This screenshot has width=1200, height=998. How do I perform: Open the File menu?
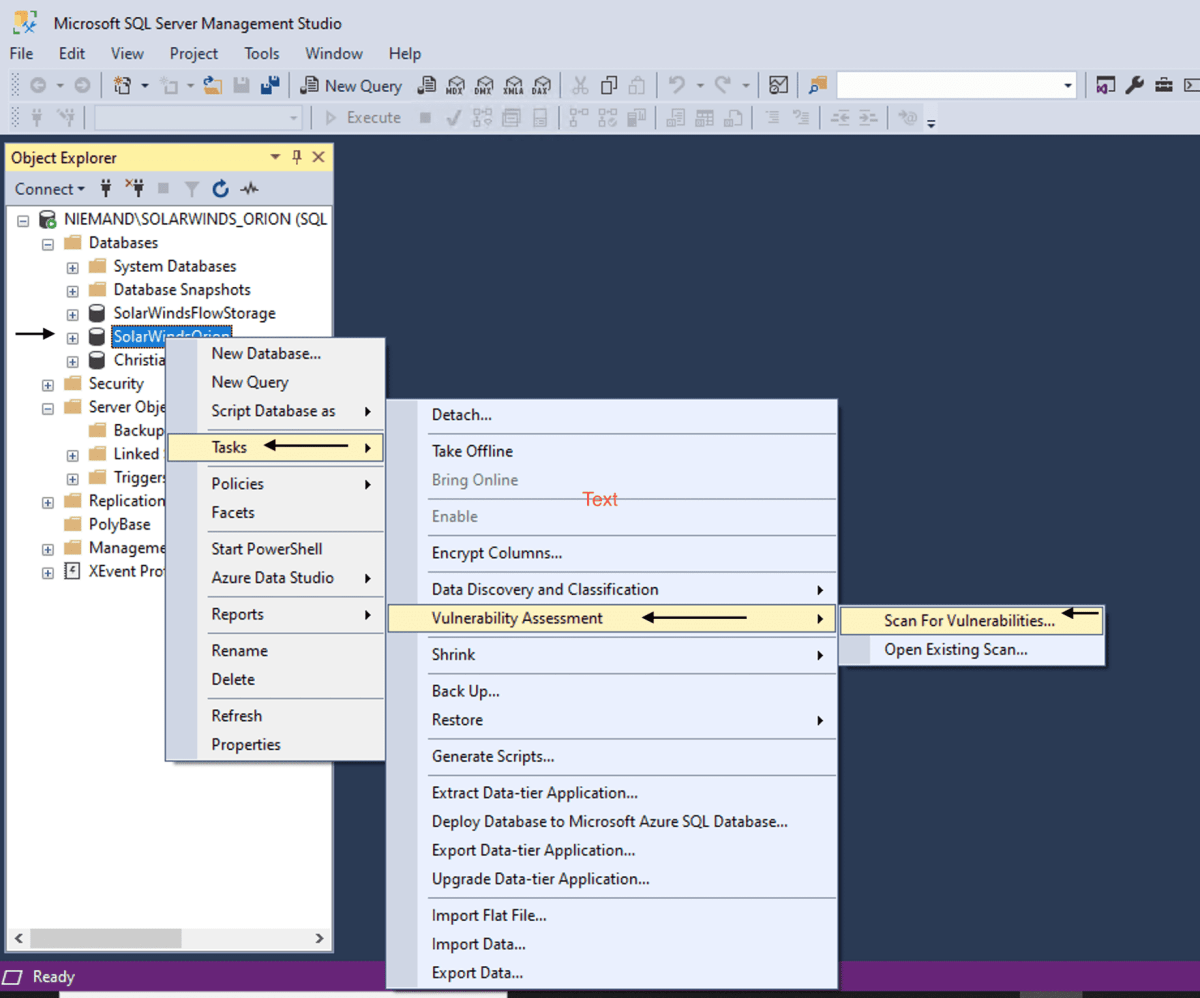point(21,53)
